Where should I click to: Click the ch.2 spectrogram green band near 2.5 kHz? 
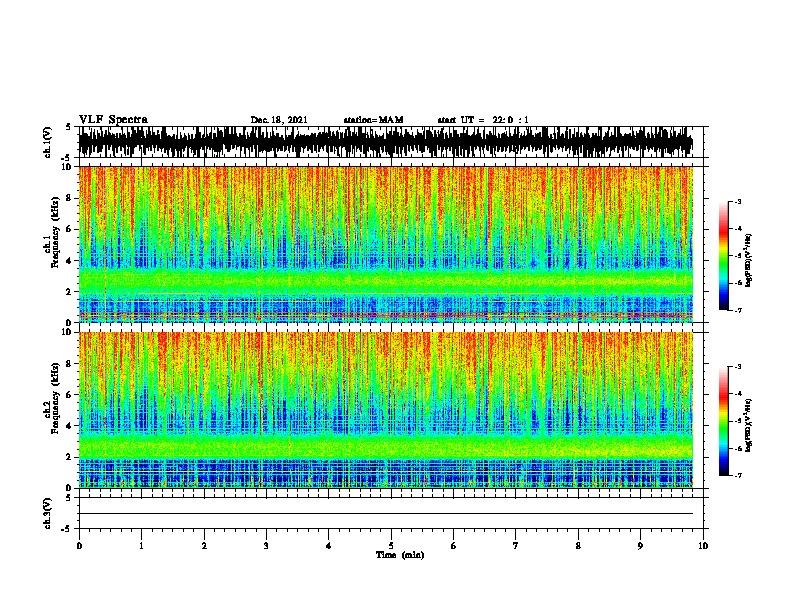(385, 446)
